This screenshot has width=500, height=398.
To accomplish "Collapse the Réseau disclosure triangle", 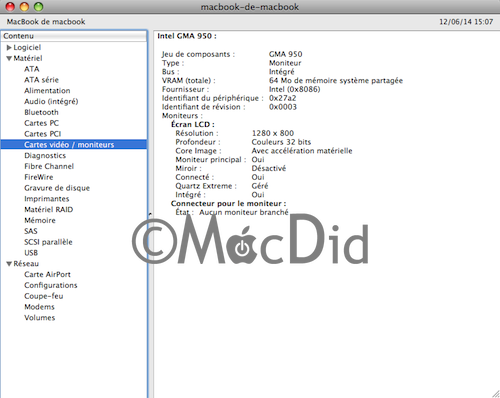I will point(9,264).
